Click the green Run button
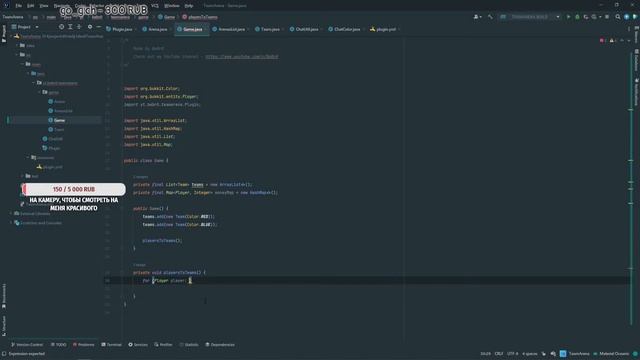This screenshot has width=640, height=360. (x=568, y=17)
